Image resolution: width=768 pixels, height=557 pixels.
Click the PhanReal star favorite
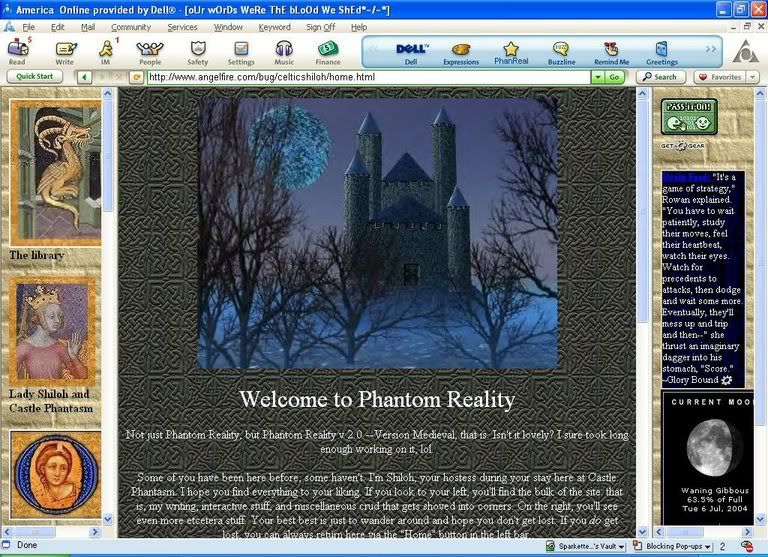click(x=511, y=53)
